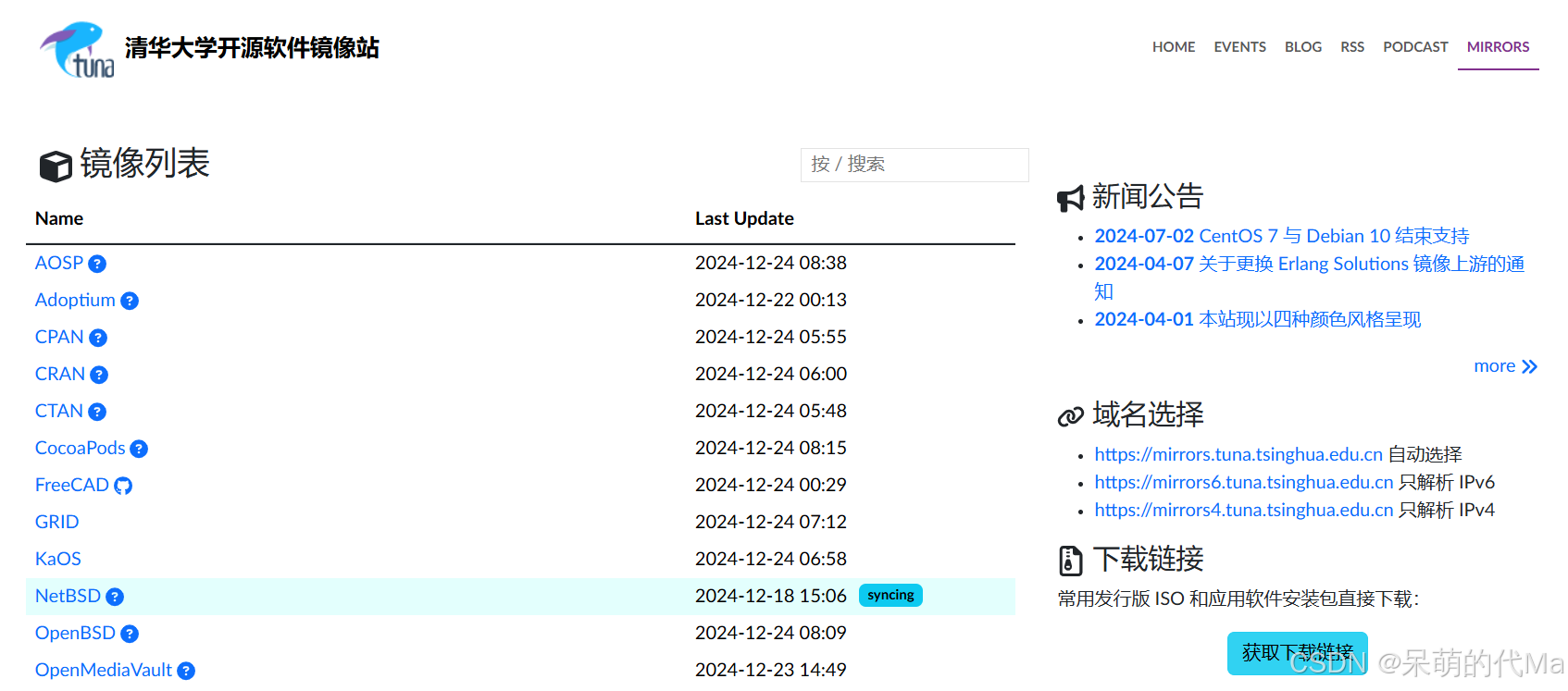Open help icon next to AOSP
Image resolution: width=1568 pixels, height=691 pixels.
coord(97,264)
